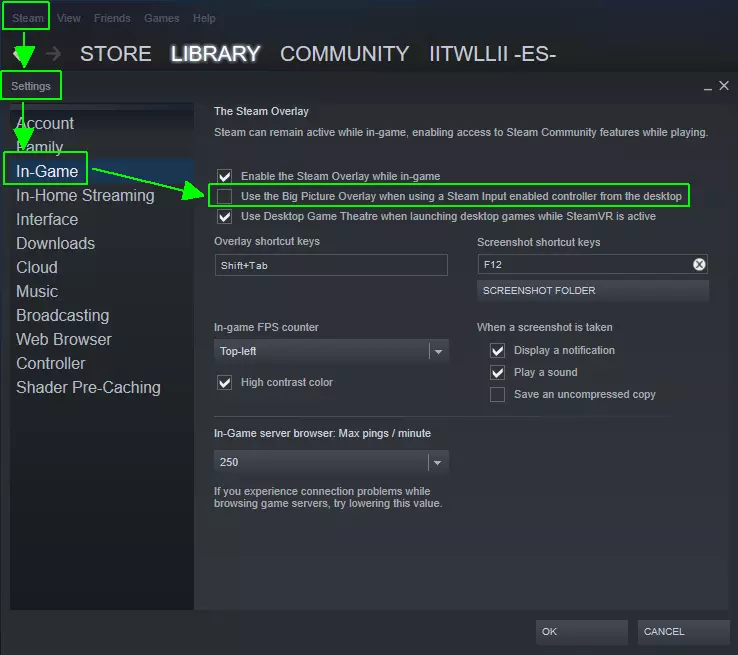This screenshot has height=655, width=738.
Task: Open the Games menu
Action: point(161,18)
